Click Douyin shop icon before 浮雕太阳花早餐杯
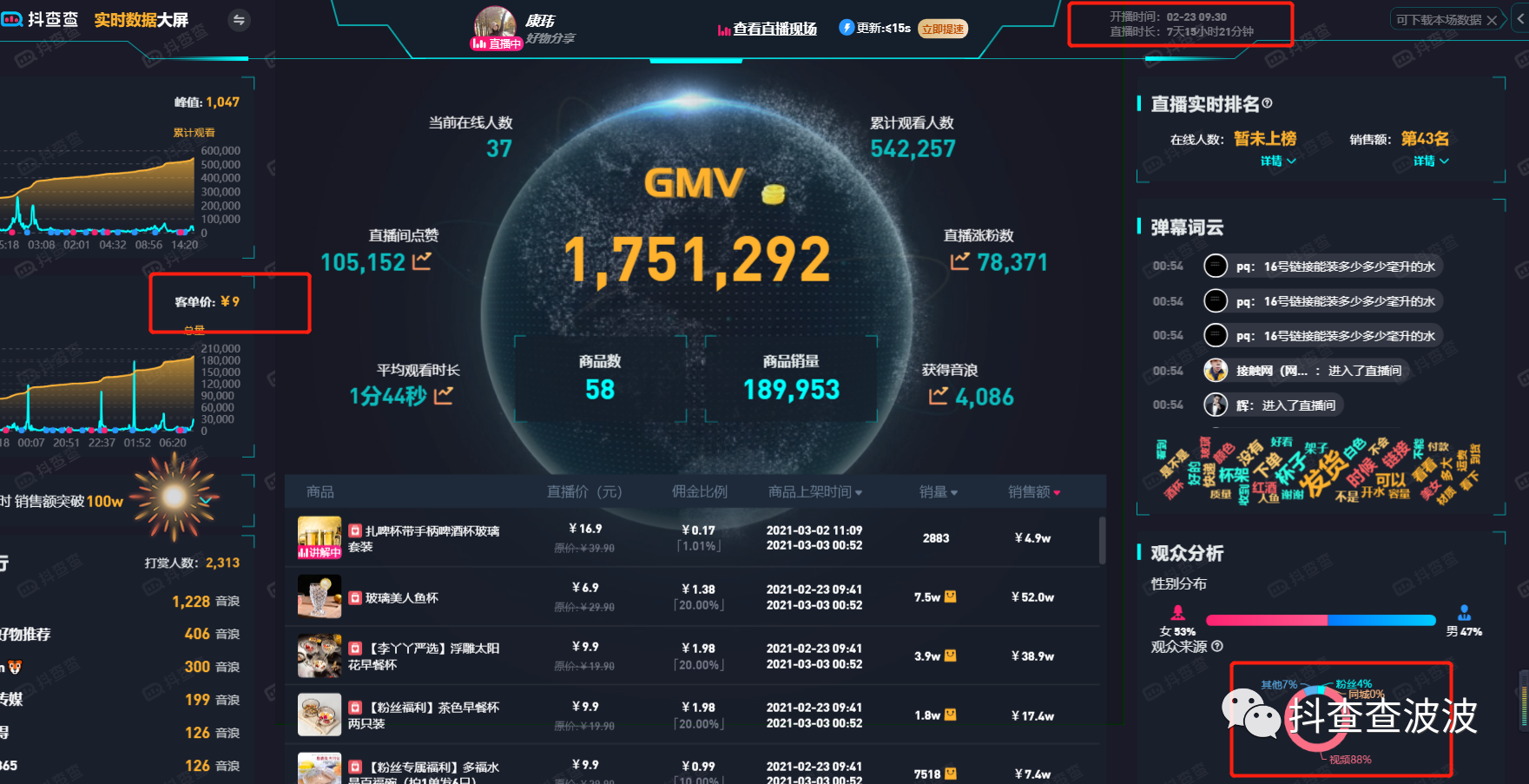1529x784 pixels. coord(355,648)
